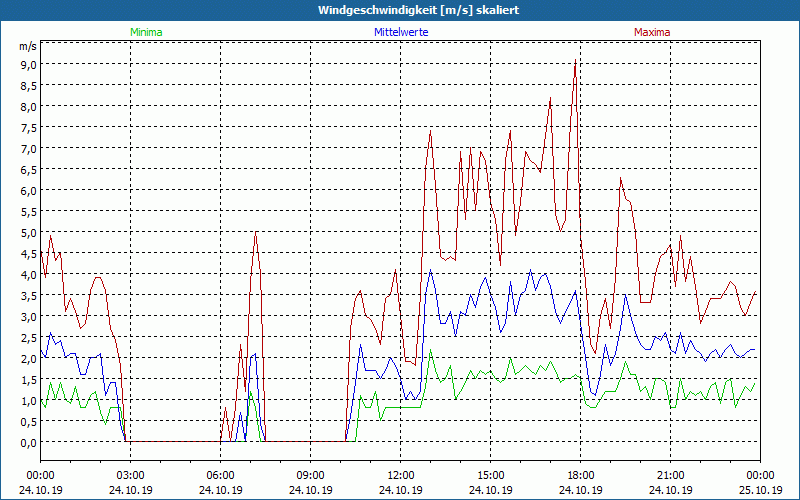Click the '25.10.19' date label
The height and width of the screenshot is (500, 800).
(x=760, y=490)
